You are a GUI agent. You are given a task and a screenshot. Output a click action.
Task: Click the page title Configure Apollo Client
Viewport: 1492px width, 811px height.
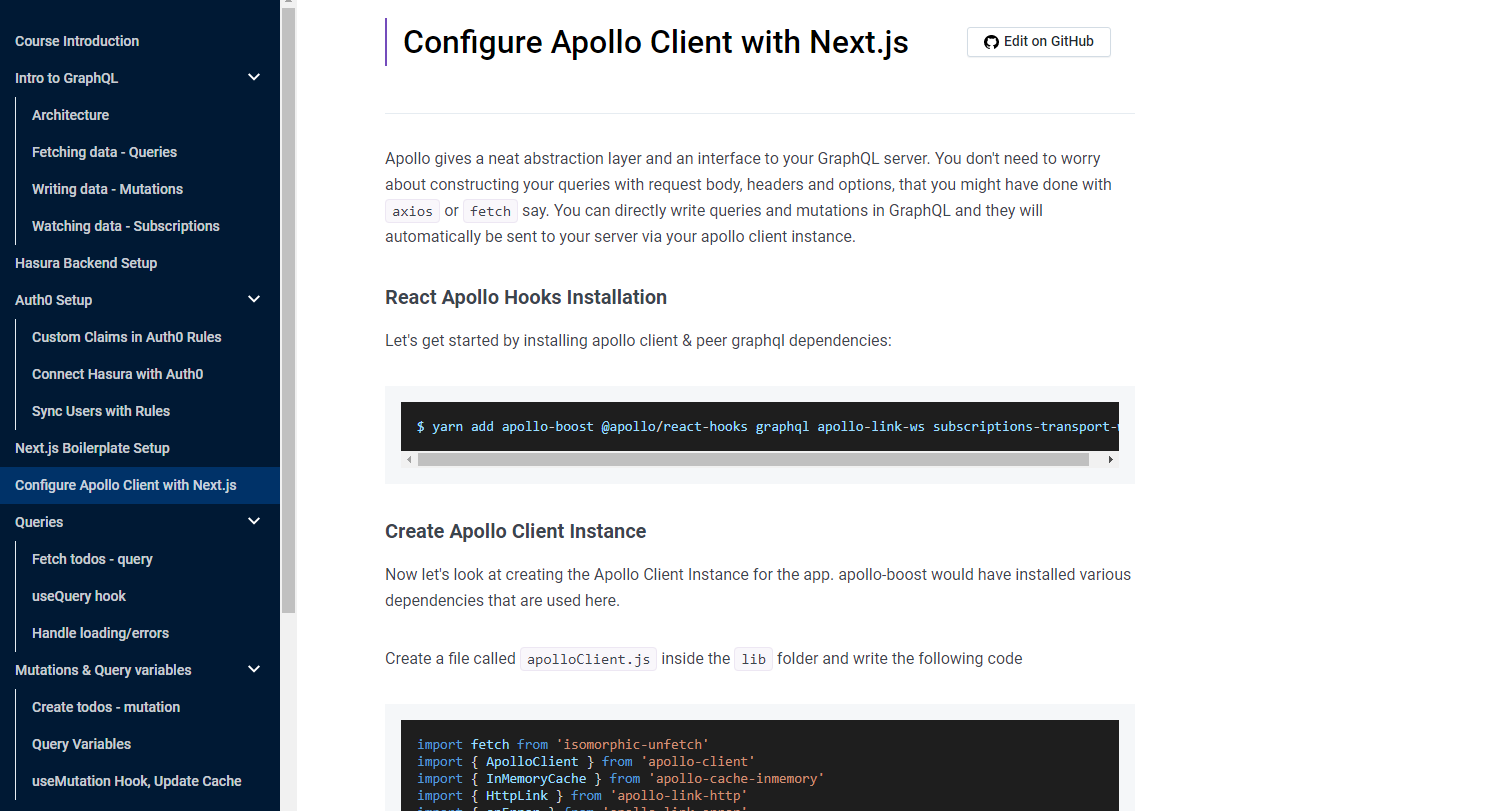[656, 42]
